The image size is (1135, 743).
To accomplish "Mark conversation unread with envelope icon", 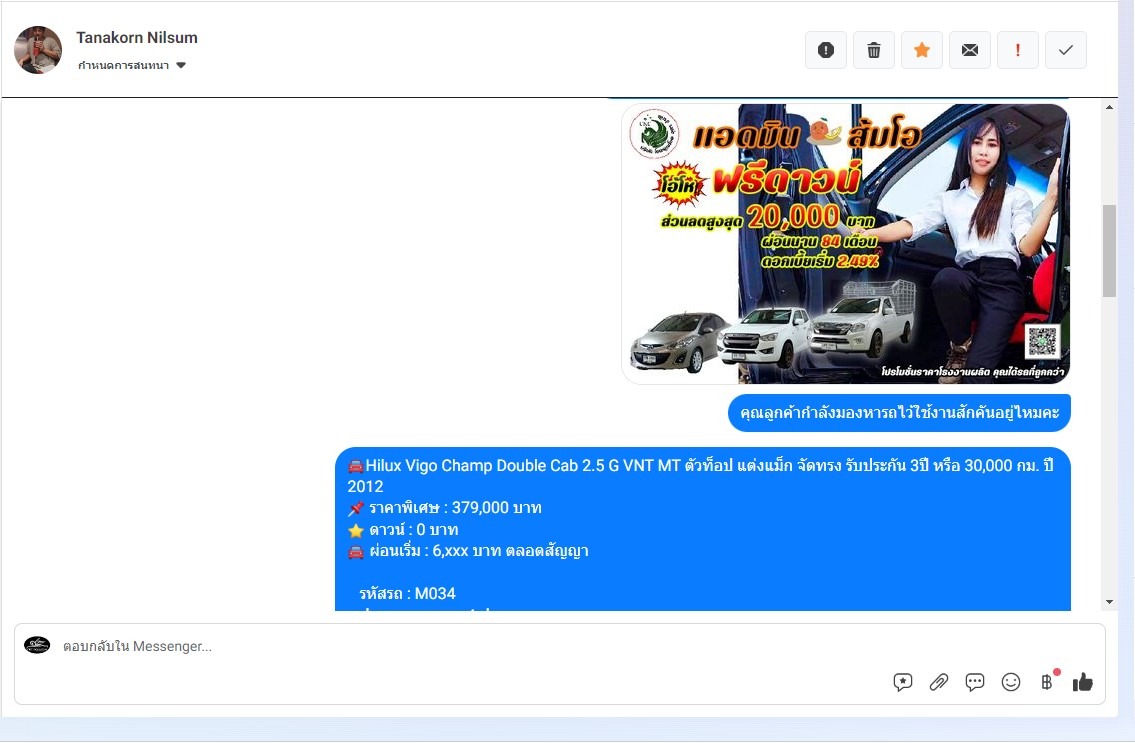I will tap(970, 50).
